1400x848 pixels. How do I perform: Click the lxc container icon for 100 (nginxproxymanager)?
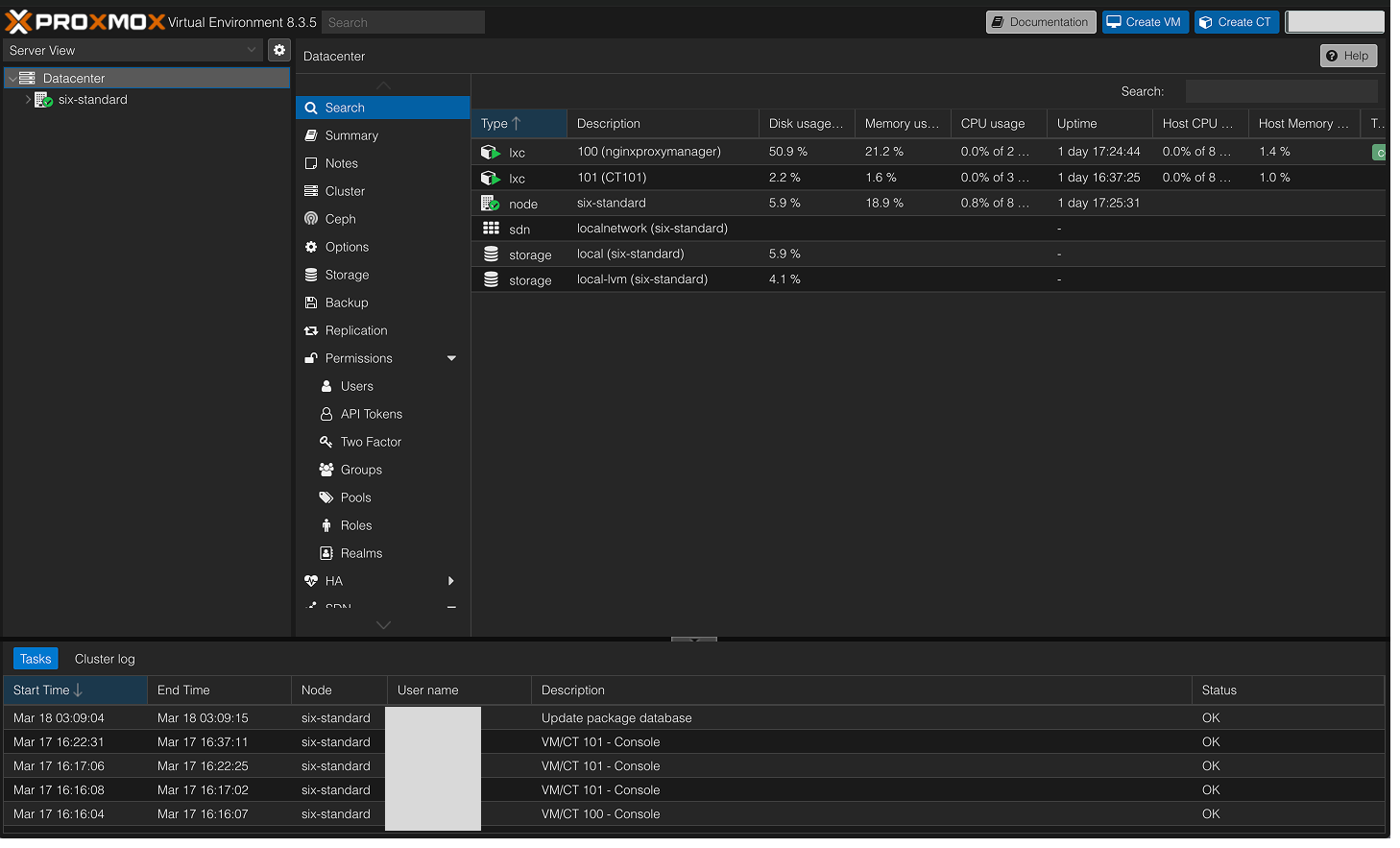click(x=491, y=152)
